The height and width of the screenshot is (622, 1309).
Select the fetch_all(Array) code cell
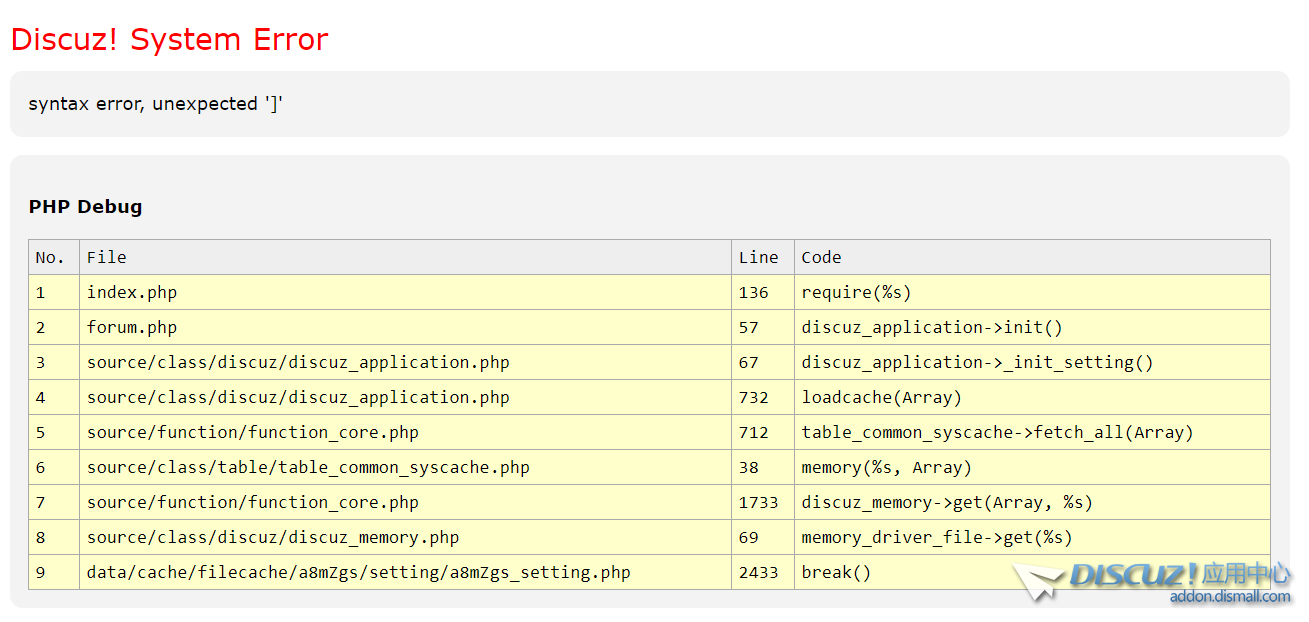coord(1032,432)
